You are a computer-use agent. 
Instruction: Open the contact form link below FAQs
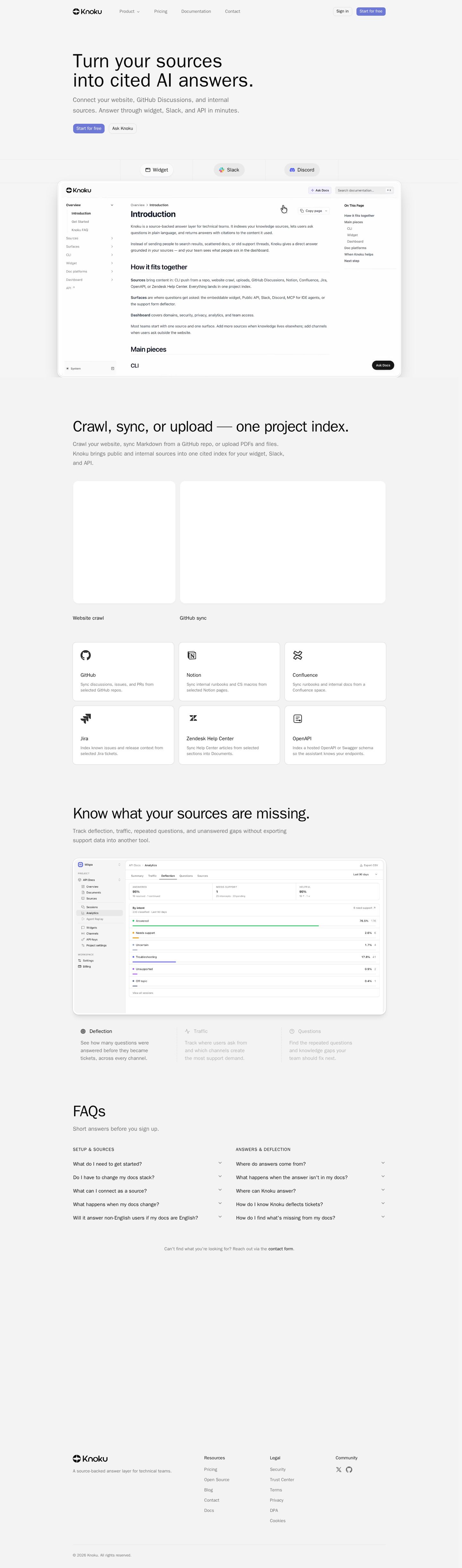click(281, 1248)
